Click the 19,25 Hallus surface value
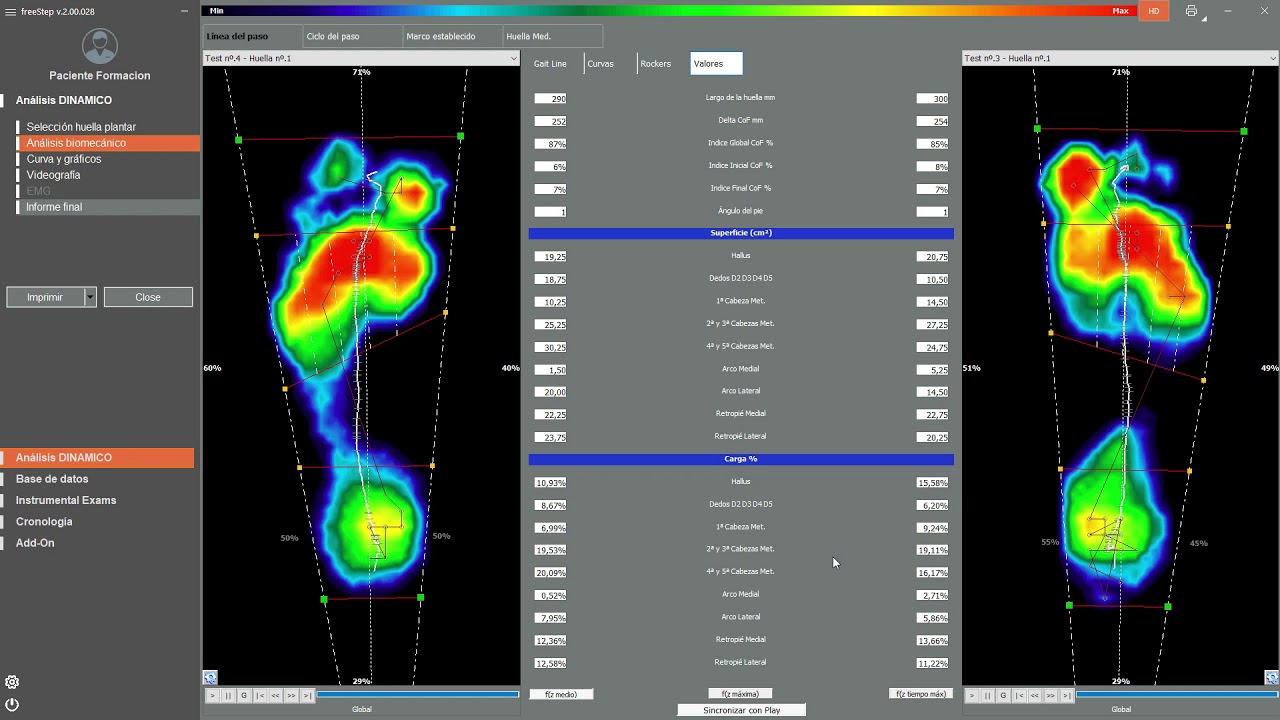The image size is (1280, 720). pos(550,257)
